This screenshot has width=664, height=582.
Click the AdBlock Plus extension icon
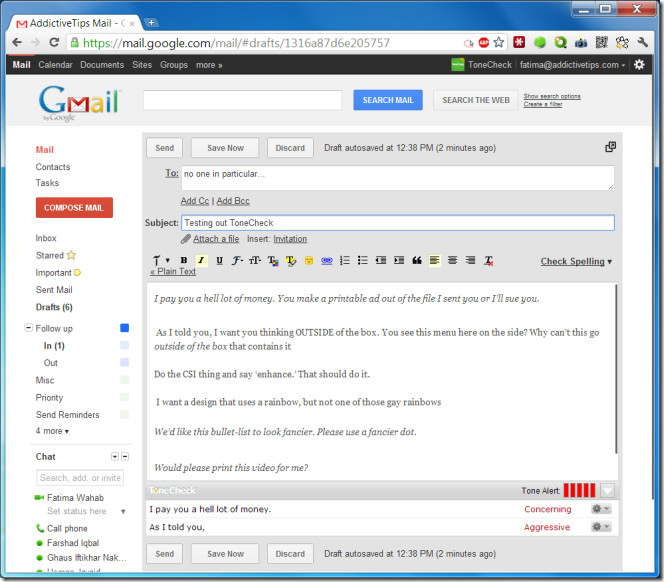[x=484, y=42]
